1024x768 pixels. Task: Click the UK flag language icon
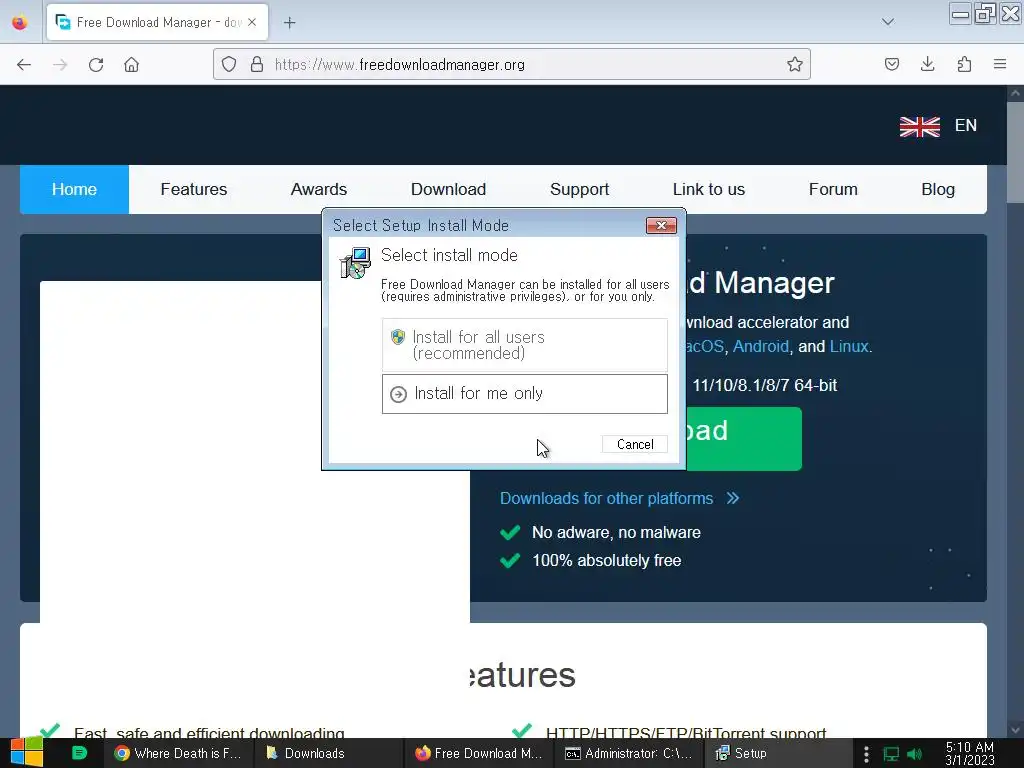point(920,126)
